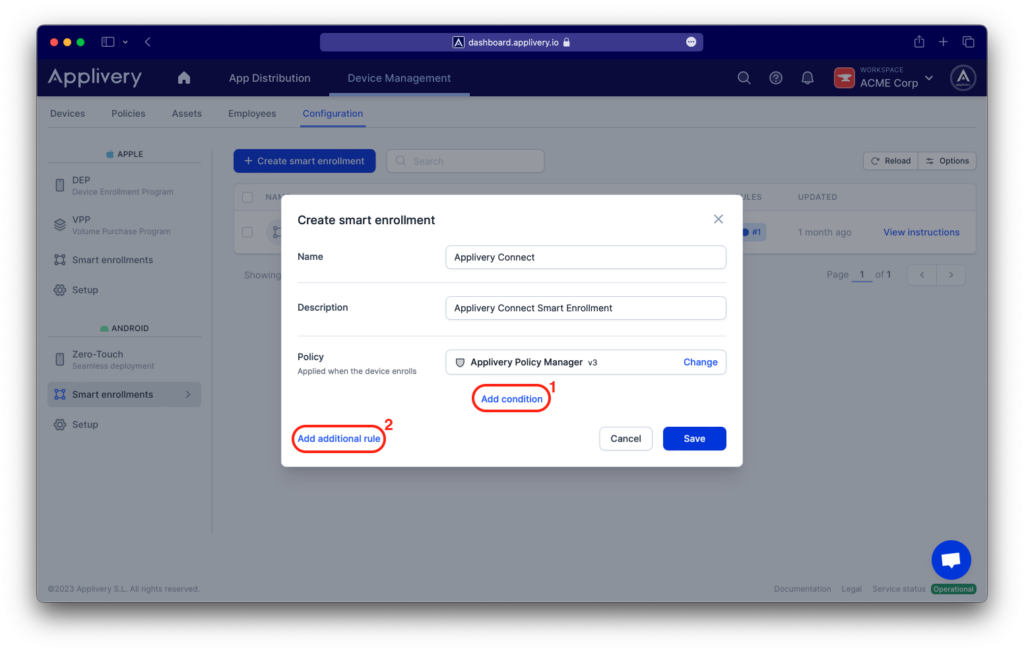Open the Device Management menu

(x=399, y=78)
